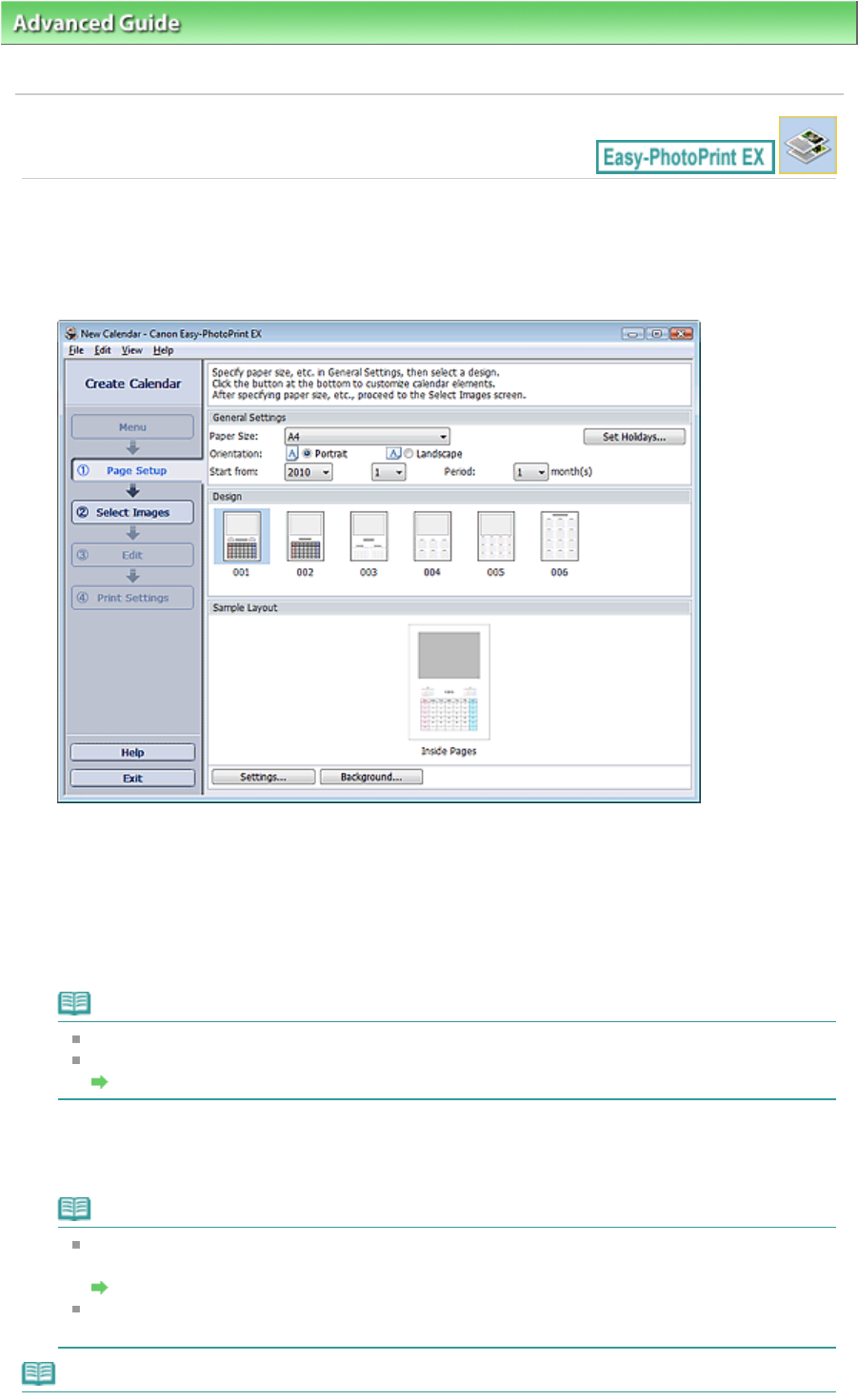Click the Inside Pages sample layout preview
The image size is (858, 1400).
(x=449, y=682)
